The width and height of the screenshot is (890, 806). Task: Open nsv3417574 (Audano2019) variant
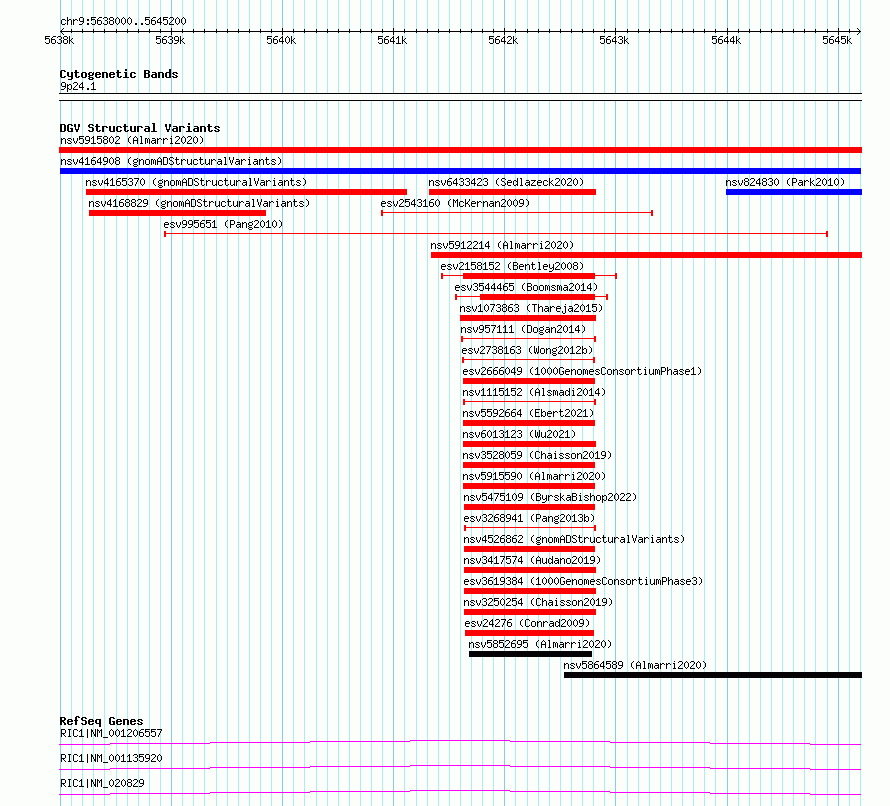pyautogui.click(x=532, y=560)
